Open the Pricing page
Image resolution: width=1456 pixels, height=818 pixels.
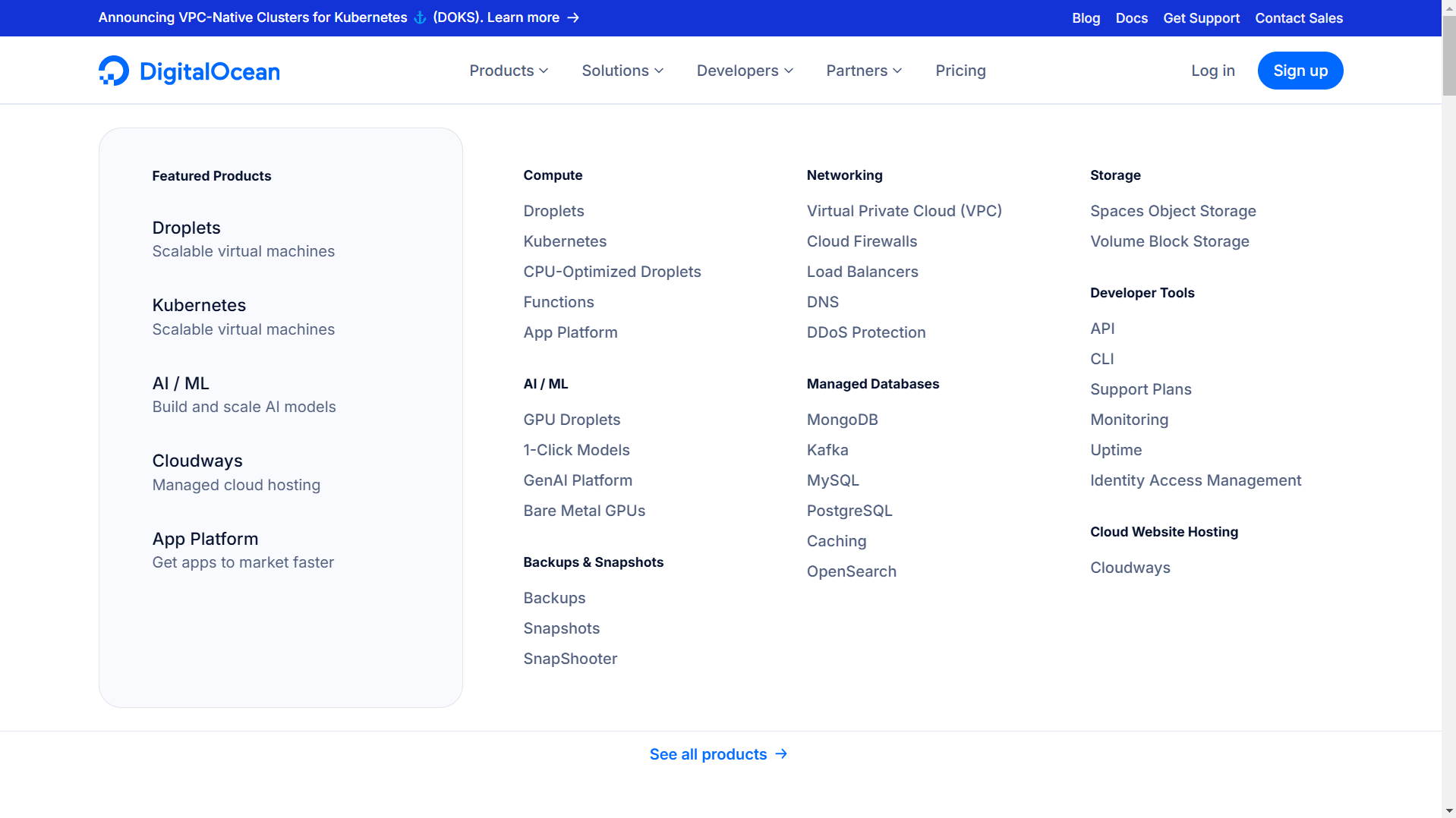coord(960,71)
